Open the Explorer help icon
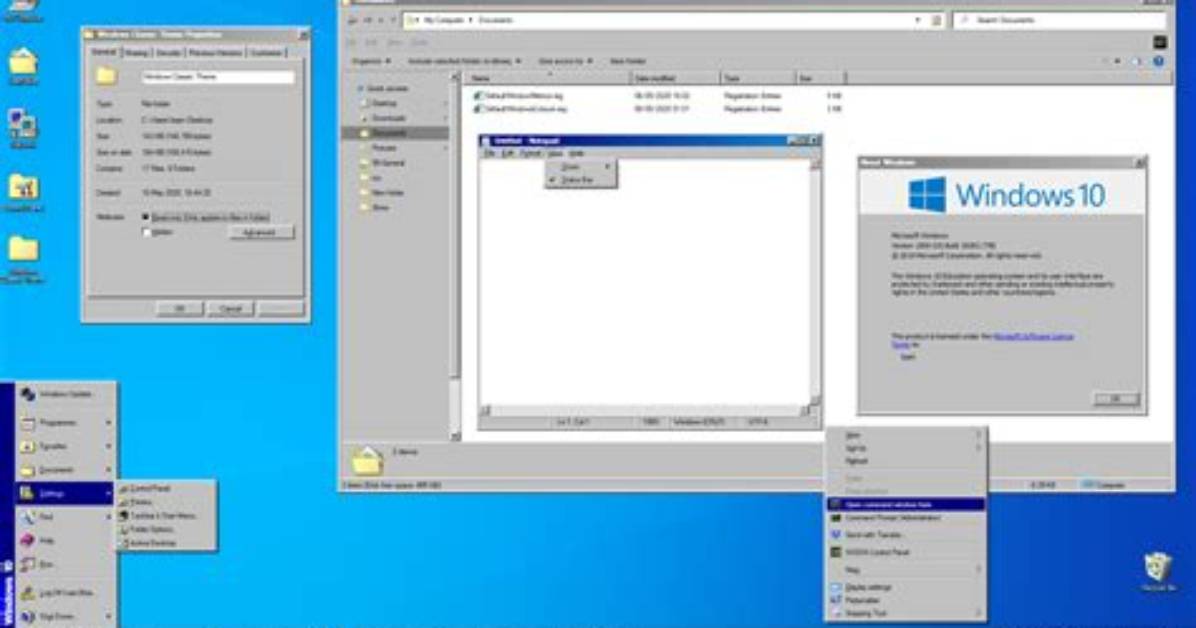The height and width of the screenshot is (628, 1196). [1158, 61]
